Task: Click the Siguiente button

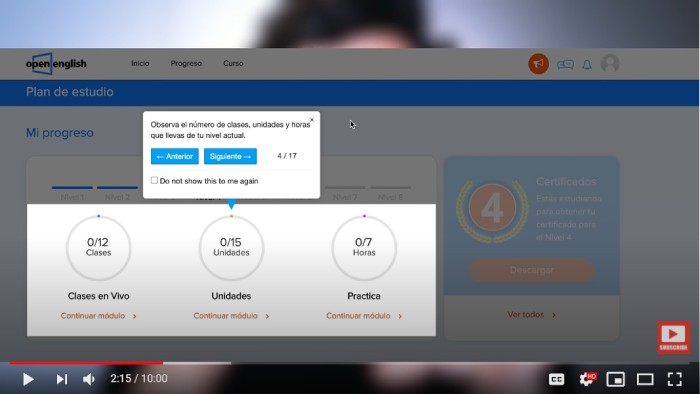Action: tap(230, 156)
